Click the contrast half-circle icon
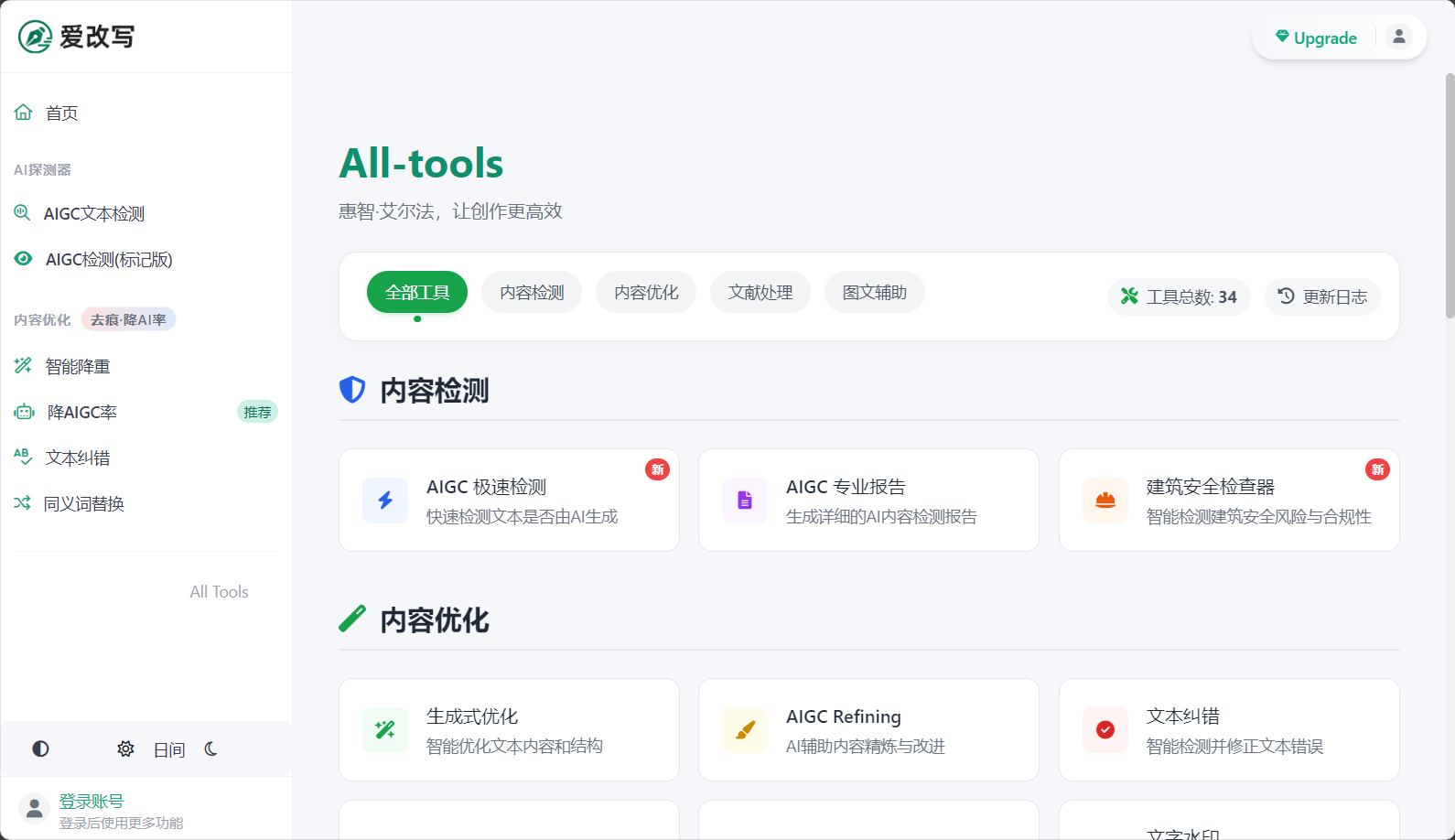 pos(40,748)
